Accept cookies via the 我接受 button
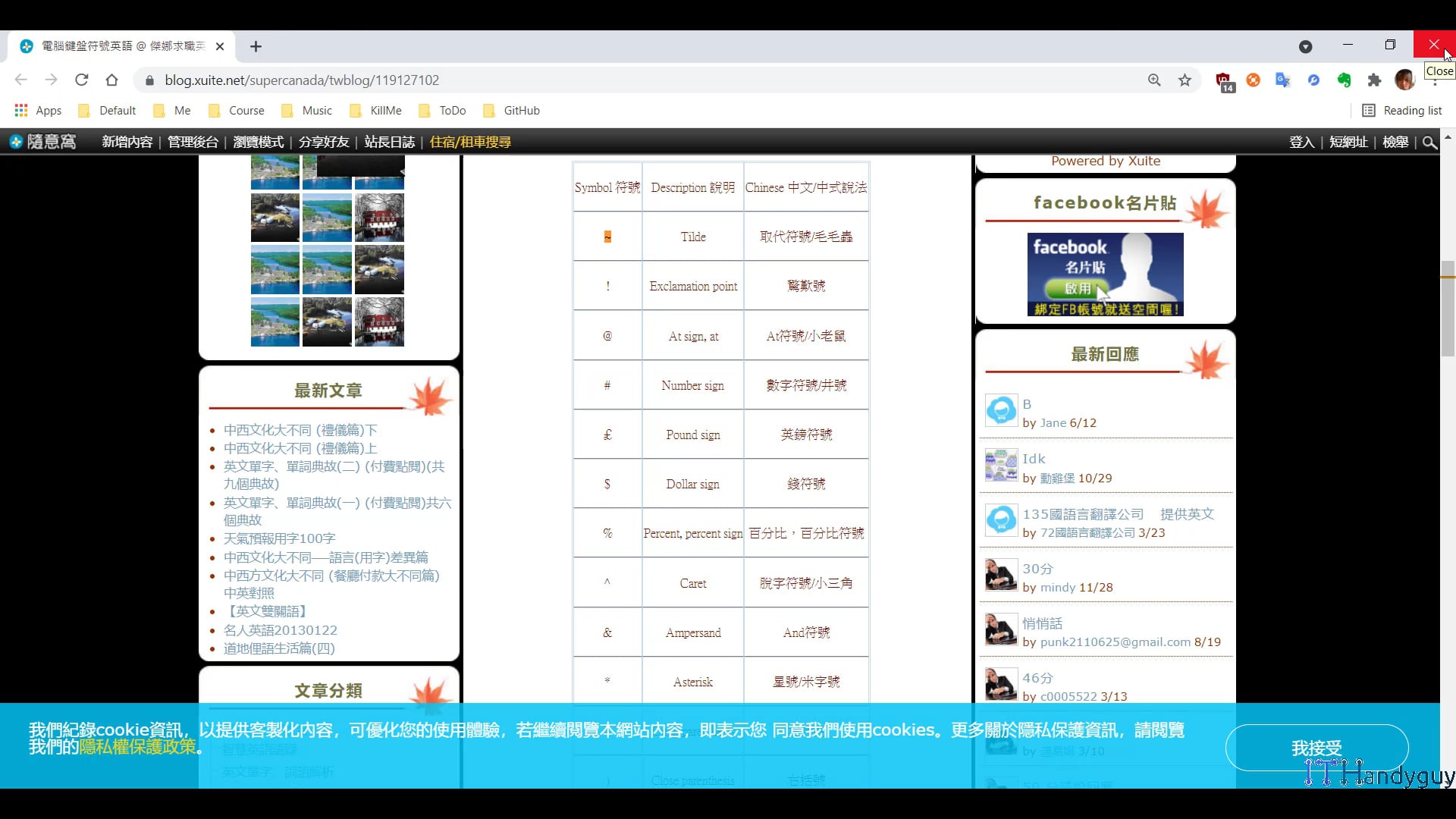Viewport: 1456px width, 819px height. [1318, 747]
